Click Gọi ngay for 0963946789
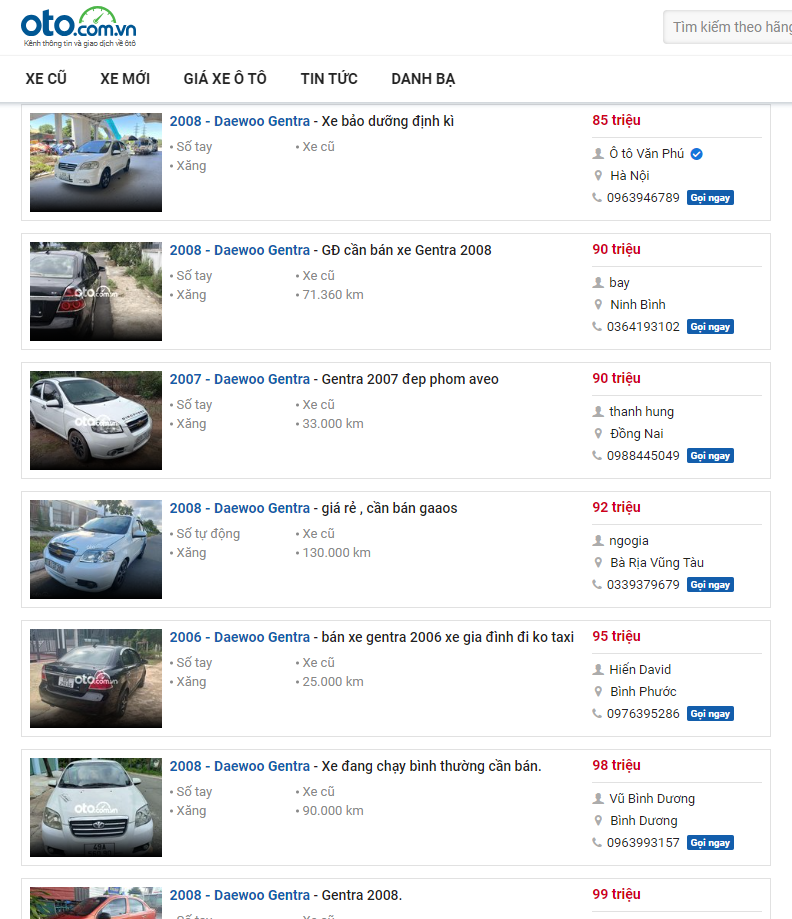This screenshot has height=919, width=792. click(x=710, y=198)
